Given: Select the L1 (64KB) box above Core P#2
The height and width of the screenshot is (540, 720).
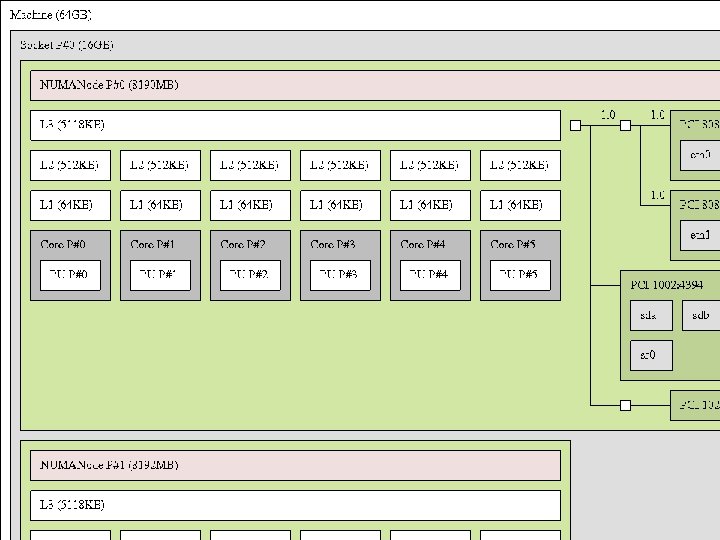Looking at the screenshot, I should pos(250,205).
